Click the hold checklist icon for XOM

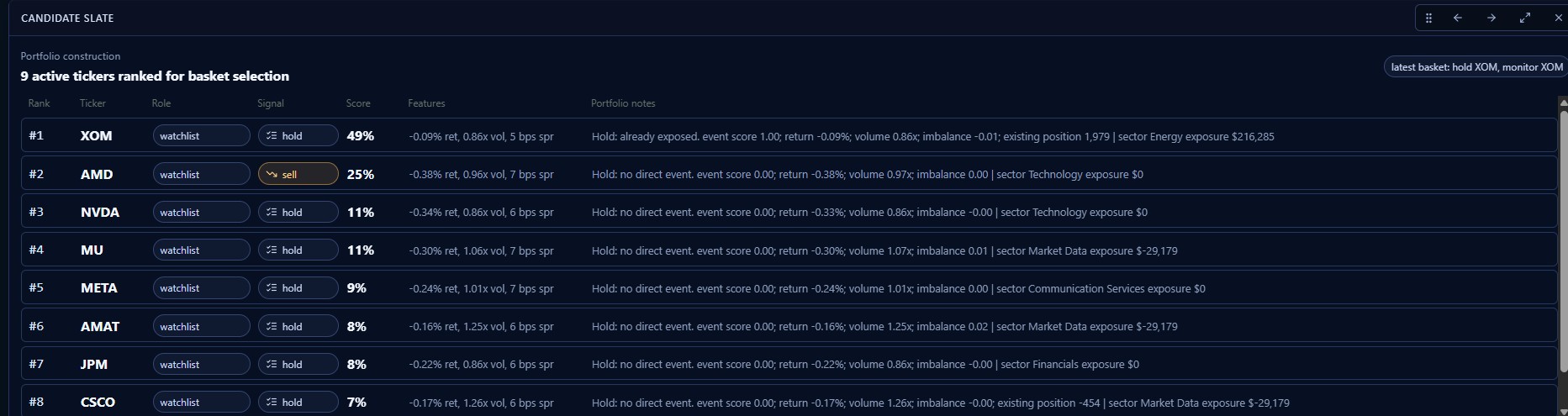click(272, 135)
